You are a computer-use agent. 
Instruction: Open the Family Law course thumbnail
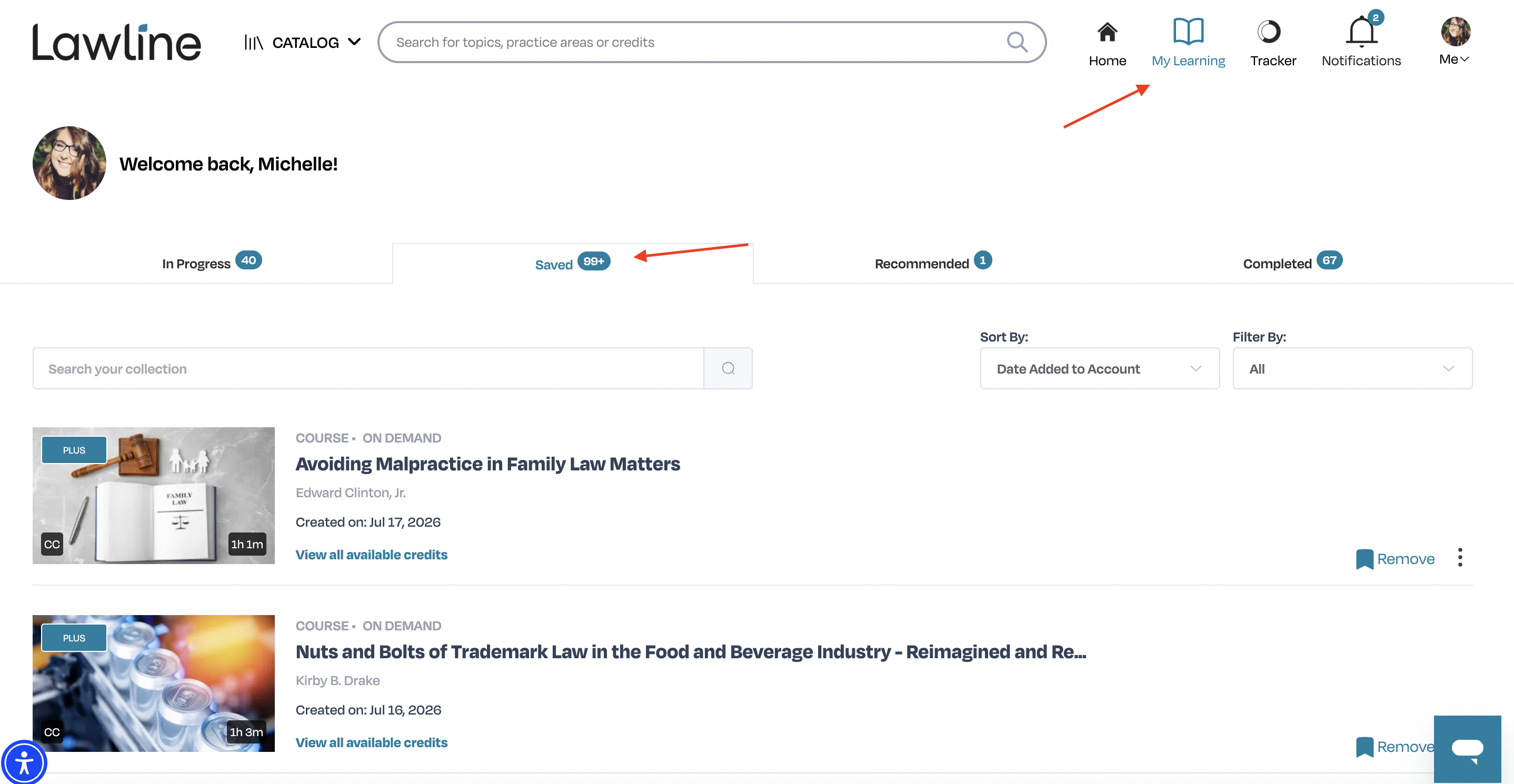[x=153, y=496]
